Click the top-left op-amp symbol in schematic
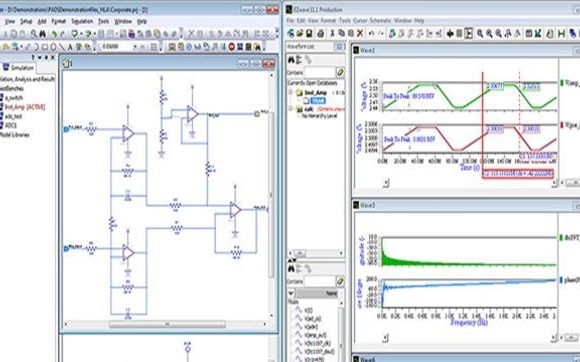This screenshot has height=362, width=580. click(128, 133)
